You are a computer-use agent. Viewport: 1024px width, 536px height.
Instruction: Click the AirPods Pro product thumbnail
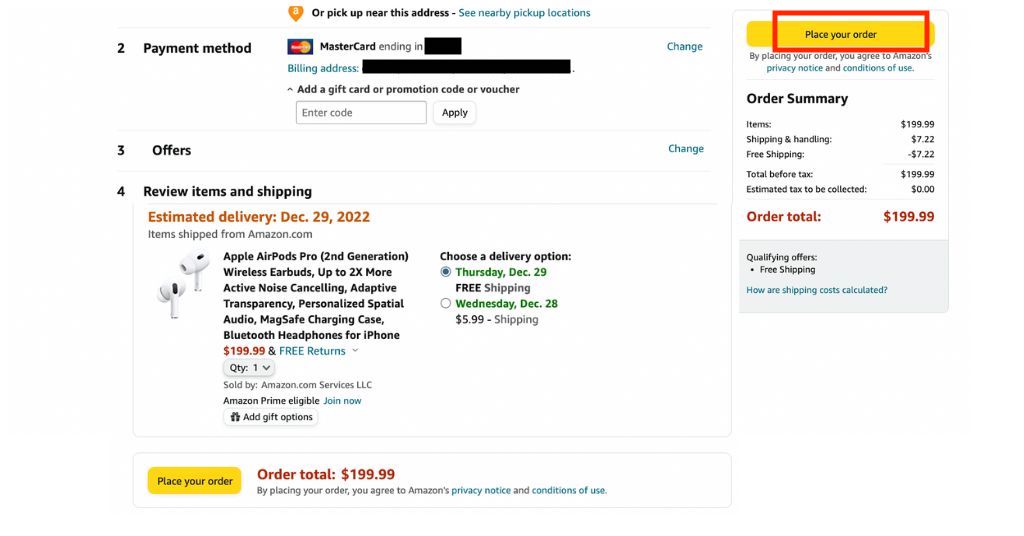(x=182, y=286)
